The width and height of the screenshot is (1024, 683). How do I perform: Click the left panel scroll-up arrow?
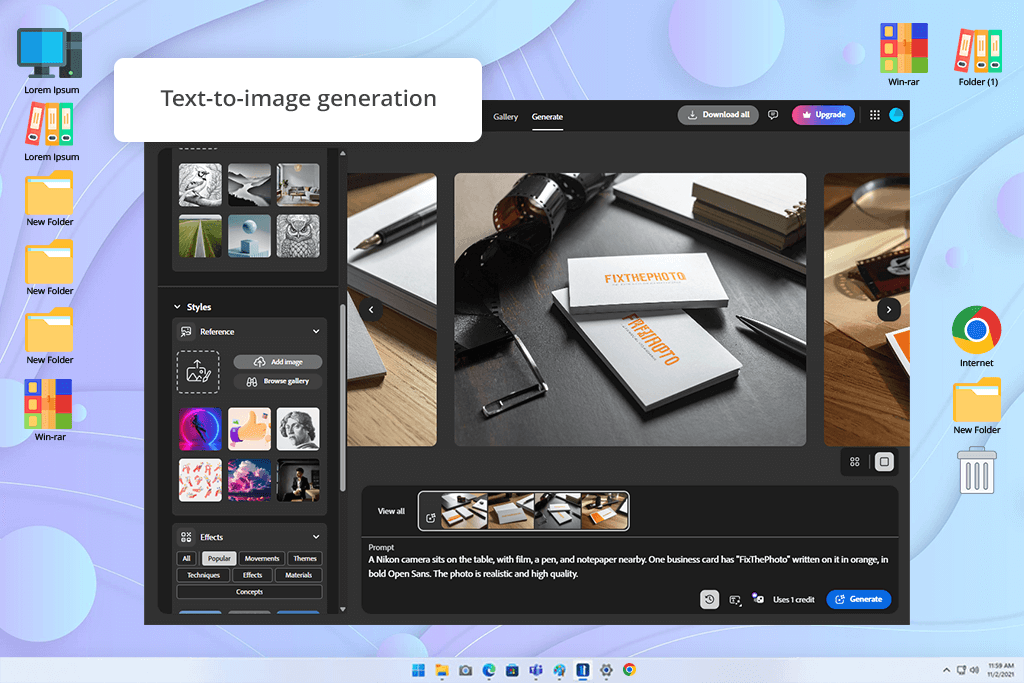[x=343, y=153]
